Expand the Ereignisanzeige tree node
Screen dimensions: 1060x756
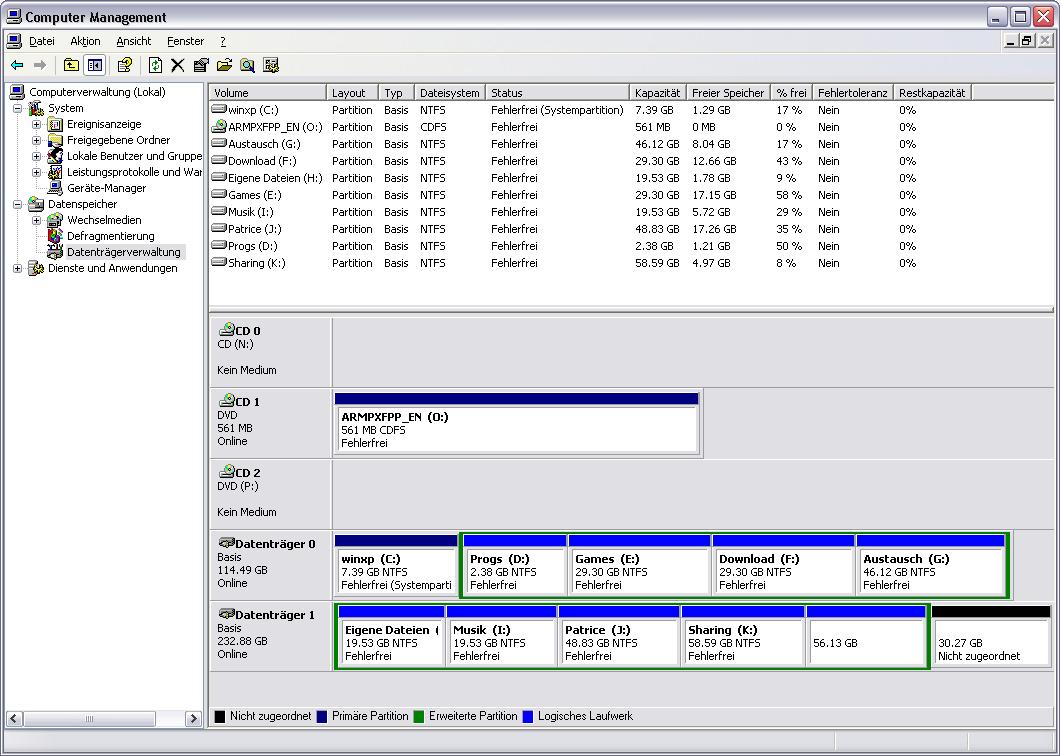(x=36, y=124)
